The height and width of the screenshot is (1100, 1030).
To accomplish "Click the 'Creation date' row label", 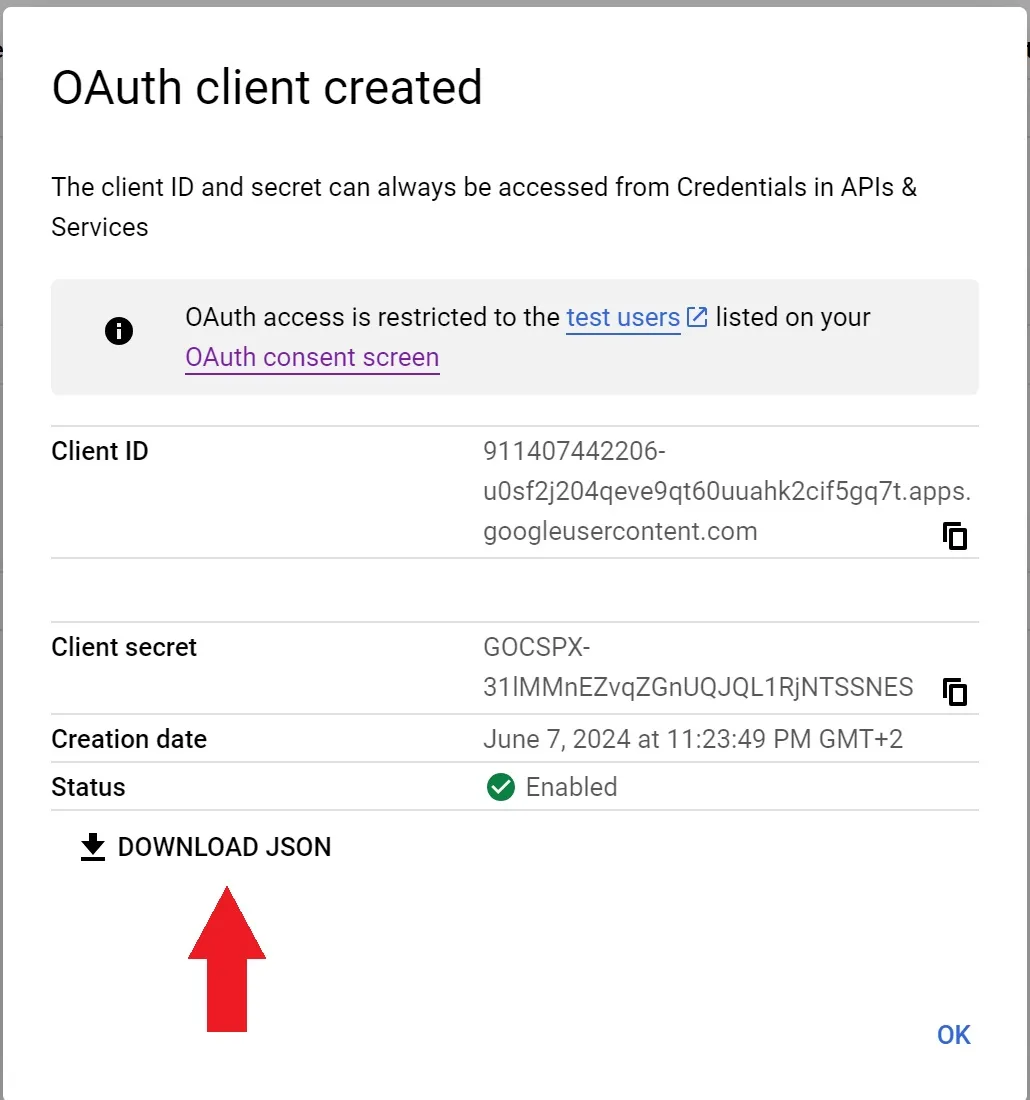I will click(x=129, y=739).
